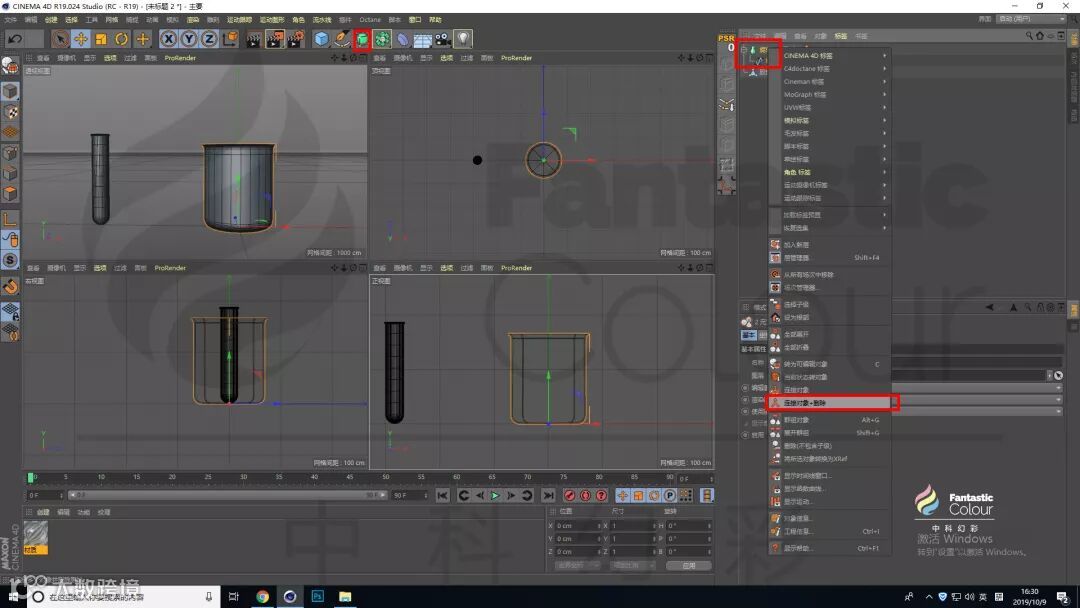
Task: Select Snap magnet icon in left sidebar
Action: [x=10, y=286]
